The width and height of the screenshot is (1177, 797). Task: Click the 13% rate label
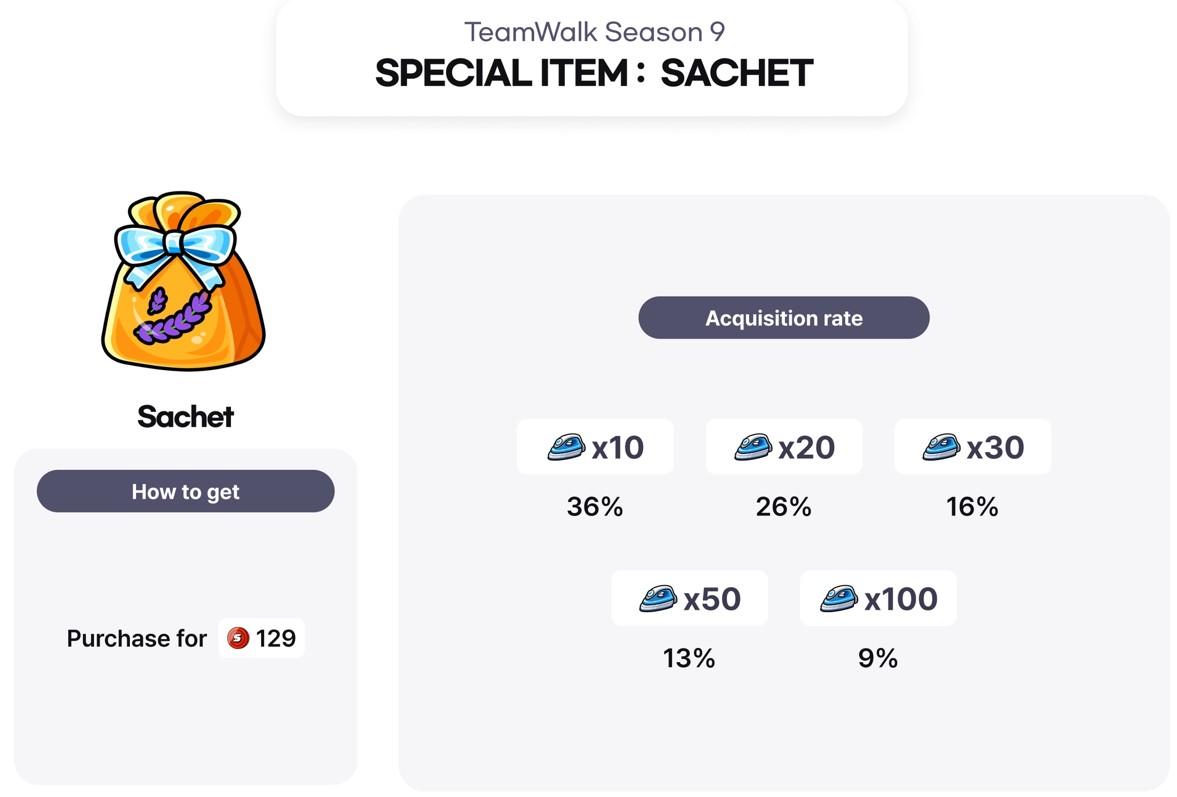(x=689, y=658)
